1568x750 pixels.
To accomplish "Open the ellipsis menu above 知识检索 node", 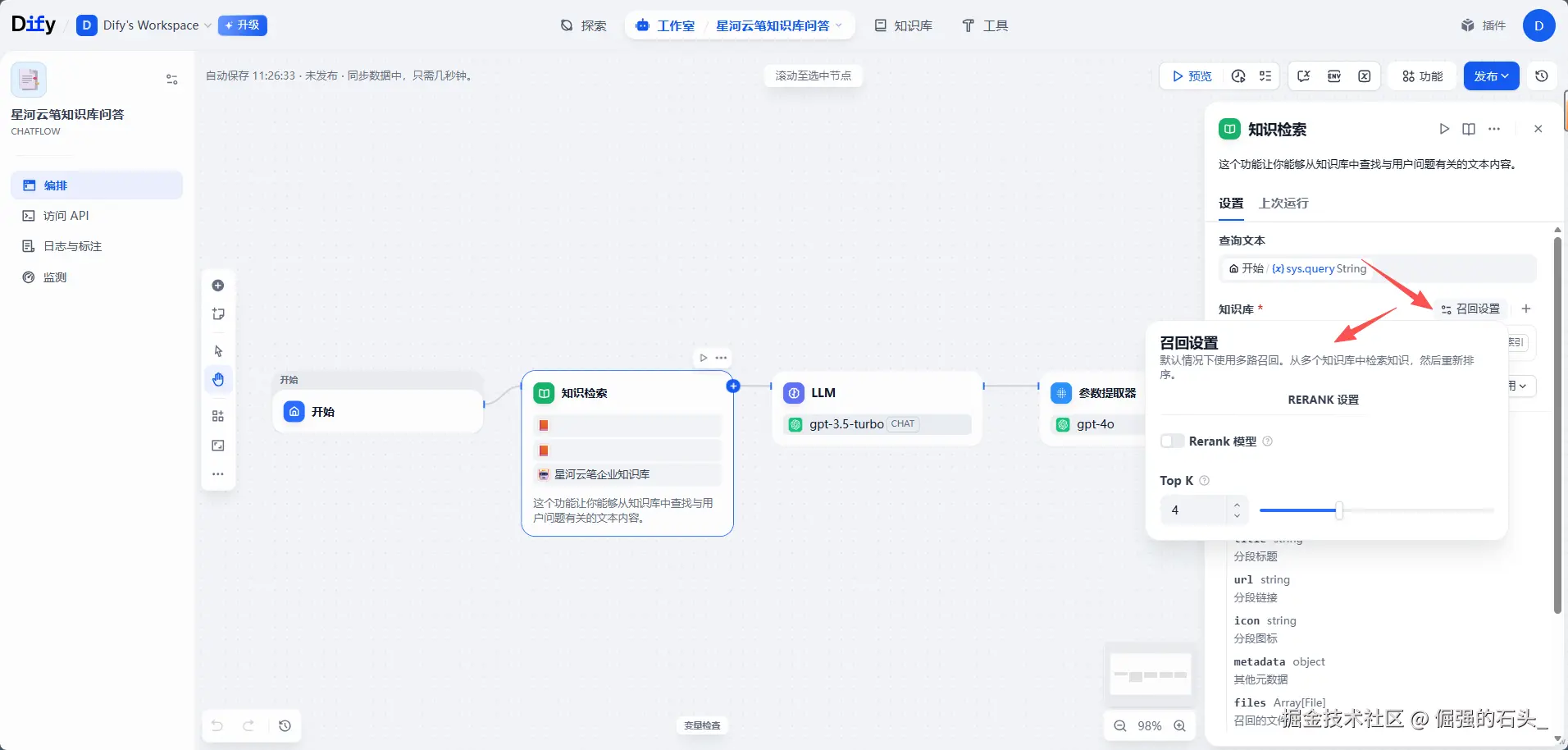I will tap(722, 358).
